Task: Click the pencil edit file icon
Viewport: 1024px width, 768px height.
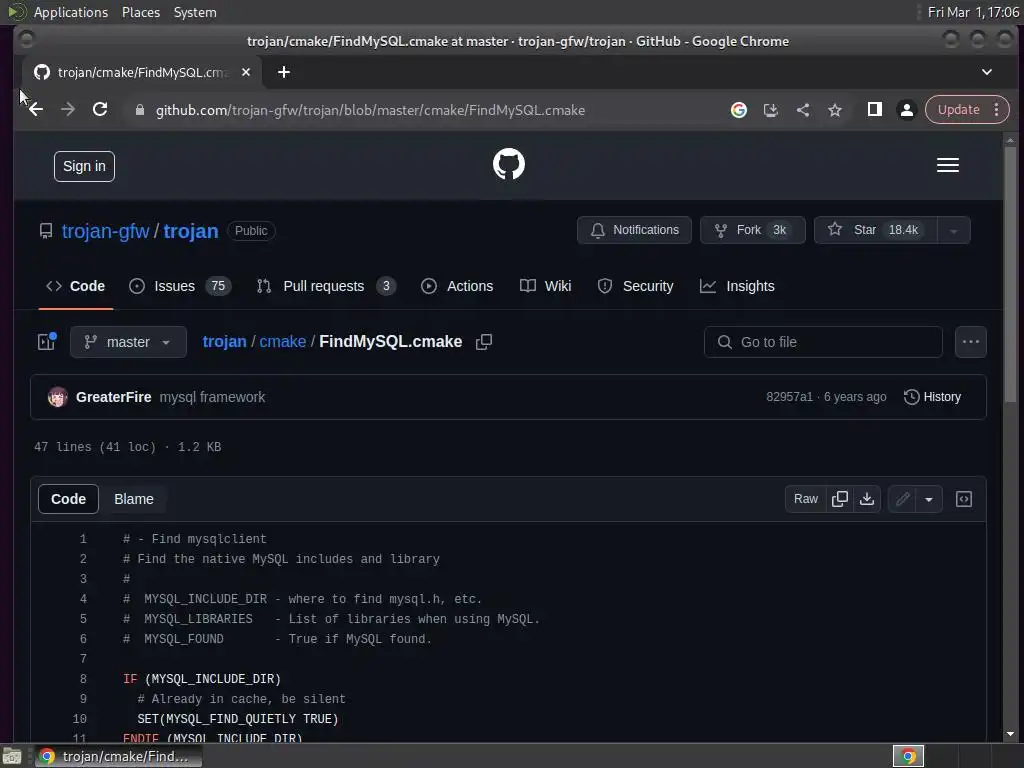Action: coord(903,499)
